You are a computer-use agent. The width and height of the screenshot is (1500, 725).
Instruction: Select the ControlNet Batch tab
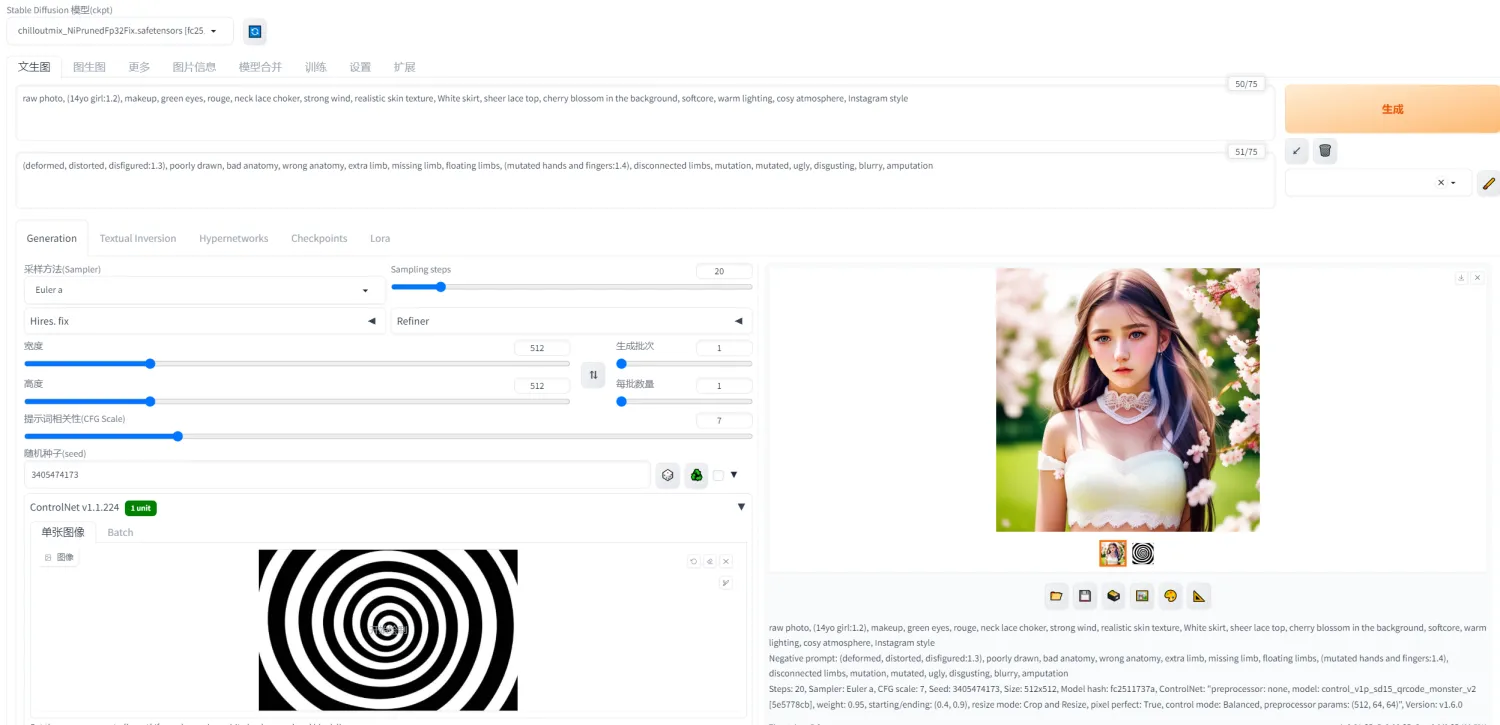120,532
